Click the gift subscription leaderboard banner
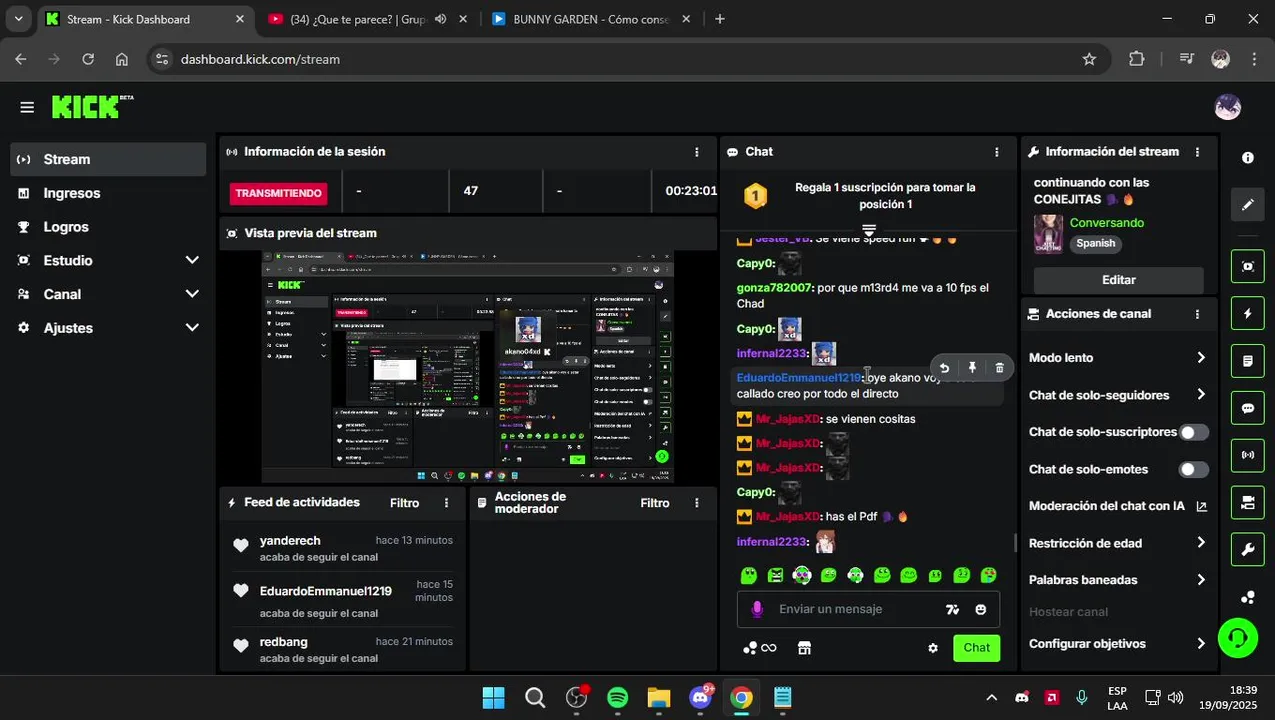Image resolution: width=1275 pixels, height=720 pixels. click(x=868, y=196)
